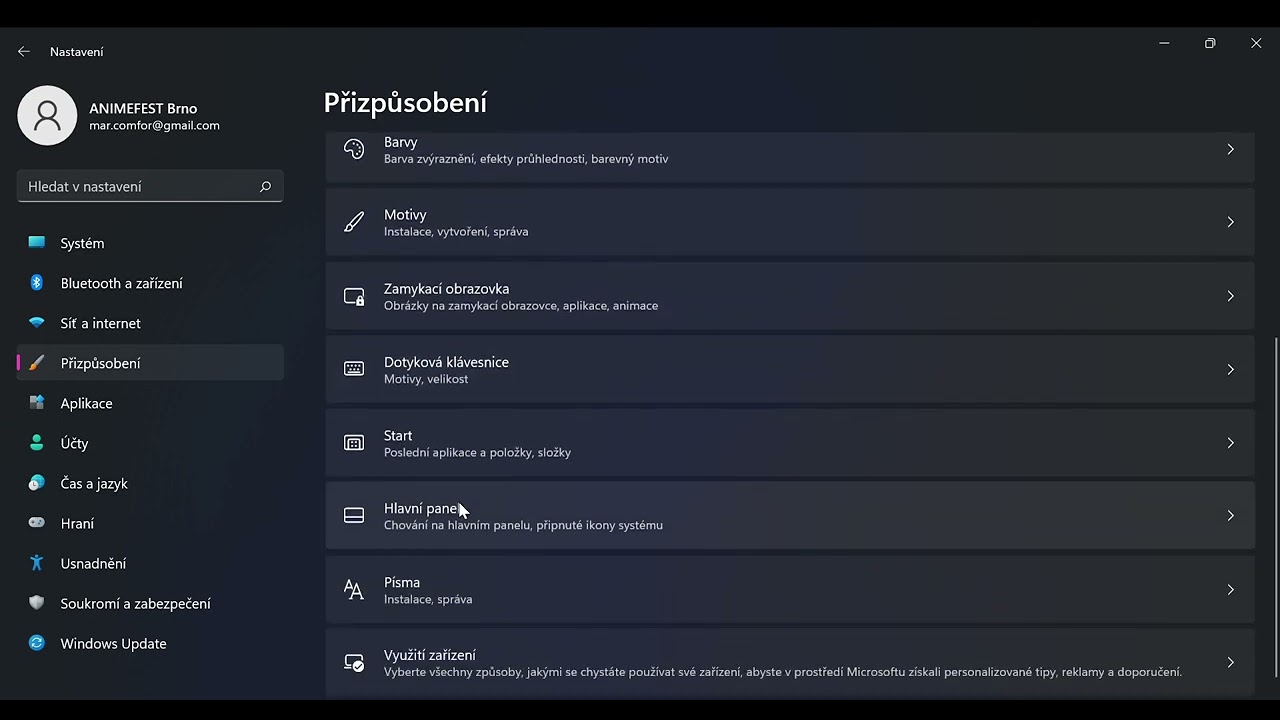Click the user profile avatar
The width and height of the screenshot is (1280, 720).
(x=47, y=115)
